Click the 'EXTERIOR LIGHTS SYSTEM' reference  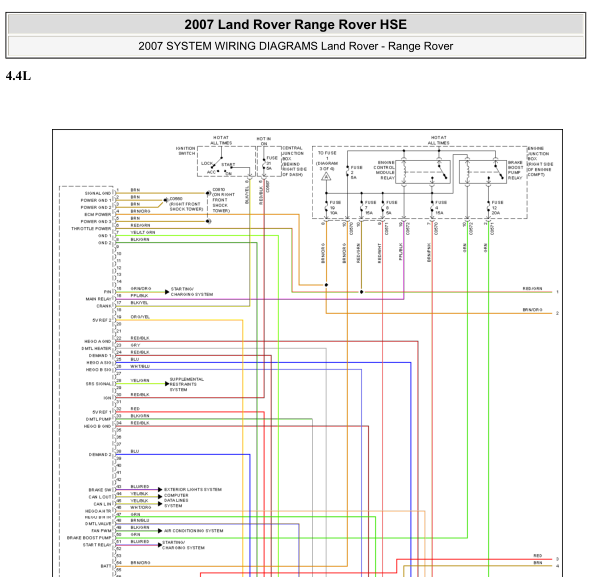pyautogui.click(x=193, y=489)
